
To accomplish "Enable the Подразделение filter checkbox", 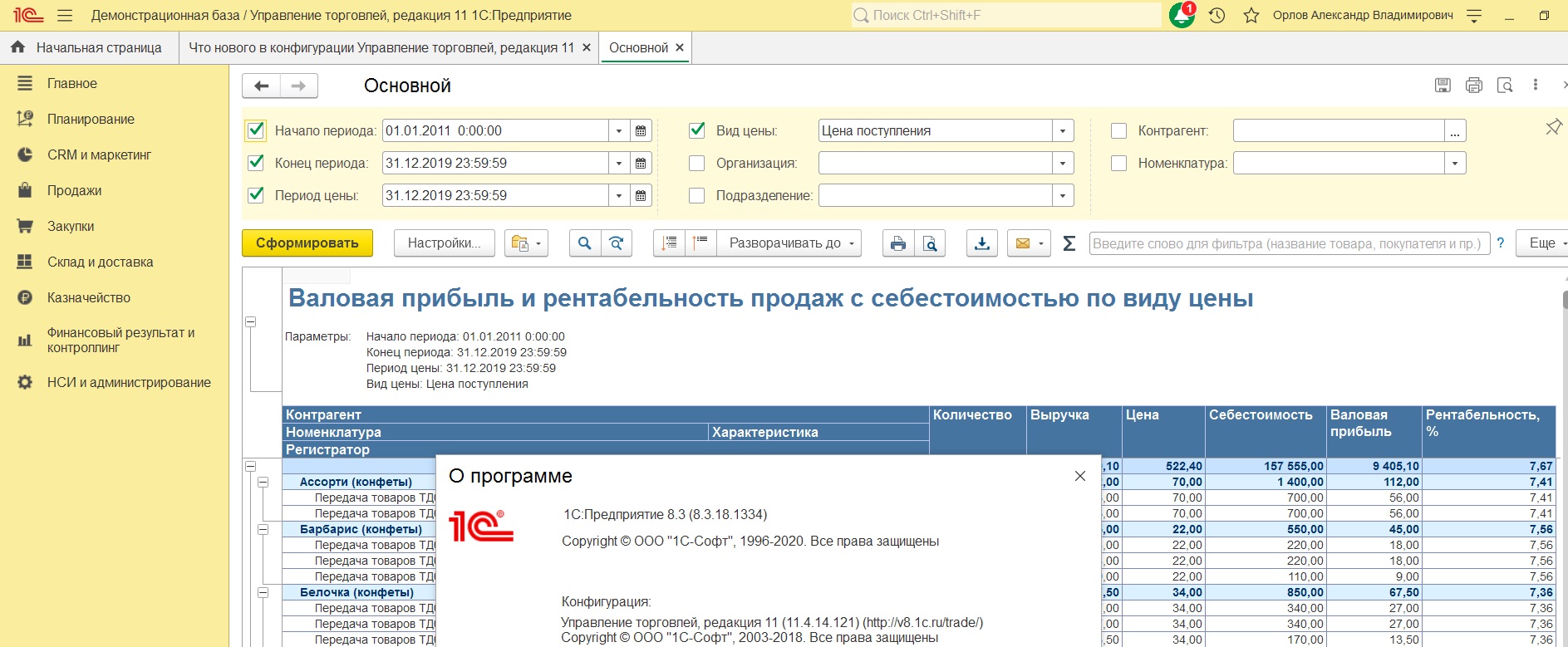I will tap(697, 195).
